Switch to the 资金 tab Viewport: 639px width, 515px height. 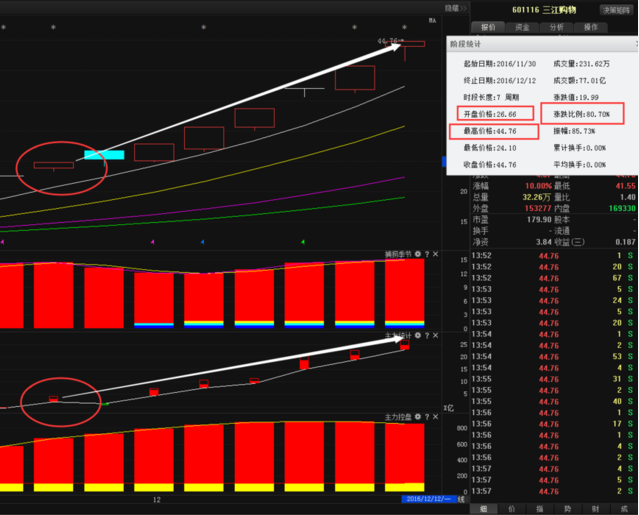[x=522, y=27]
